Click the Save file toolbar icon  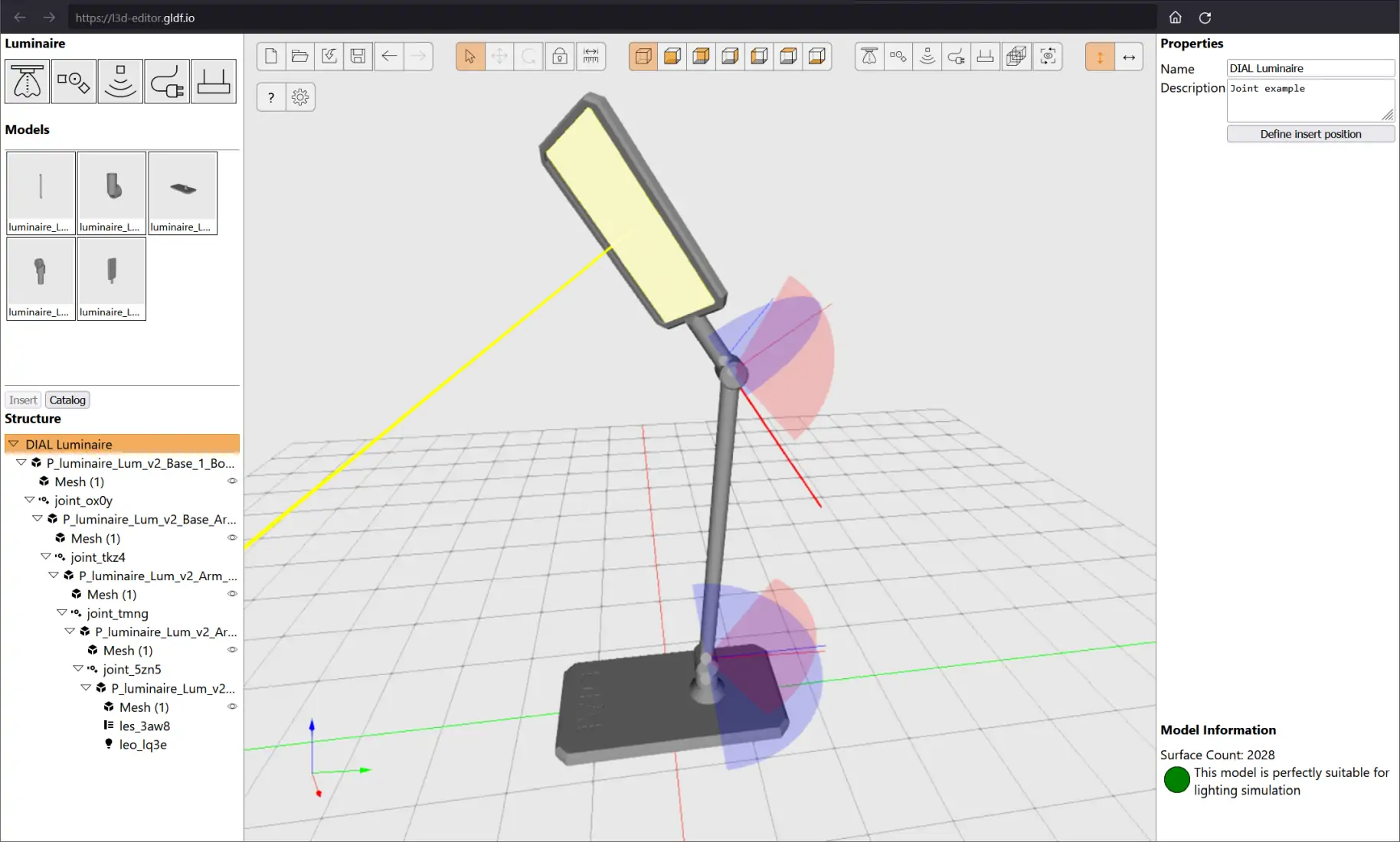[358, 56]
